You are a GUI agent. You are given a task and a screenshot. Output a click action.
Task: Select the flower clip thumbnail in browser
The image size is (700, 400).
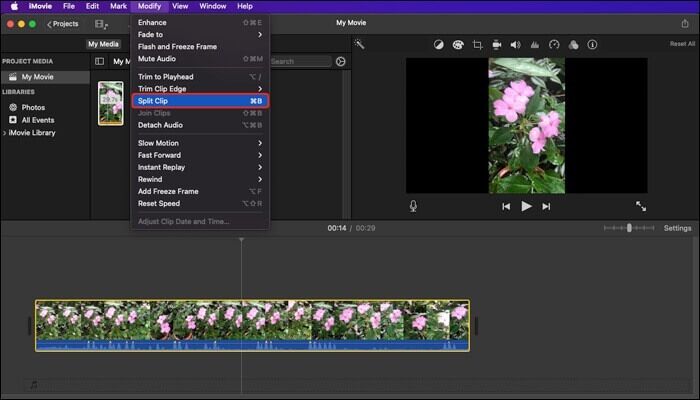(x=111, y=103)
